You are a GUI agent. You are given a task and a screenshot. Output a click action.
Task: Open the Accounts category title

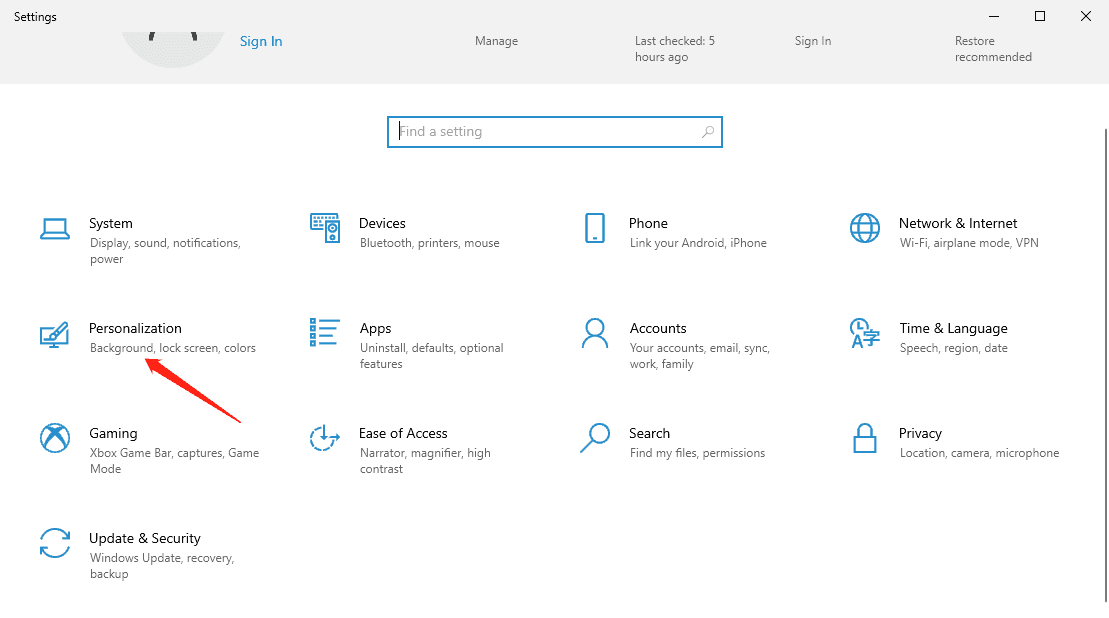[658, 328]
